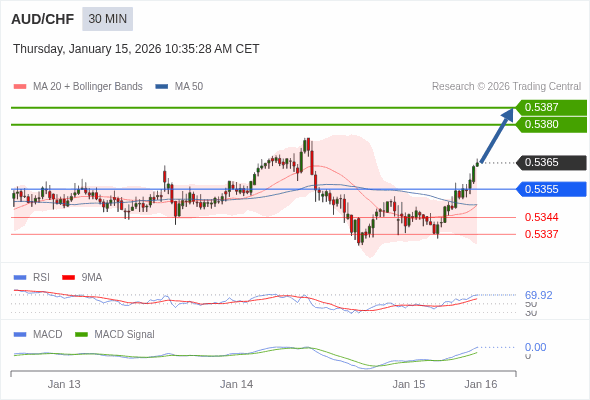Click the 0.5344 support value
Image resolution: width=590 pixels, height=400 pixels.
pyautogui.click(x=541, y=217)
